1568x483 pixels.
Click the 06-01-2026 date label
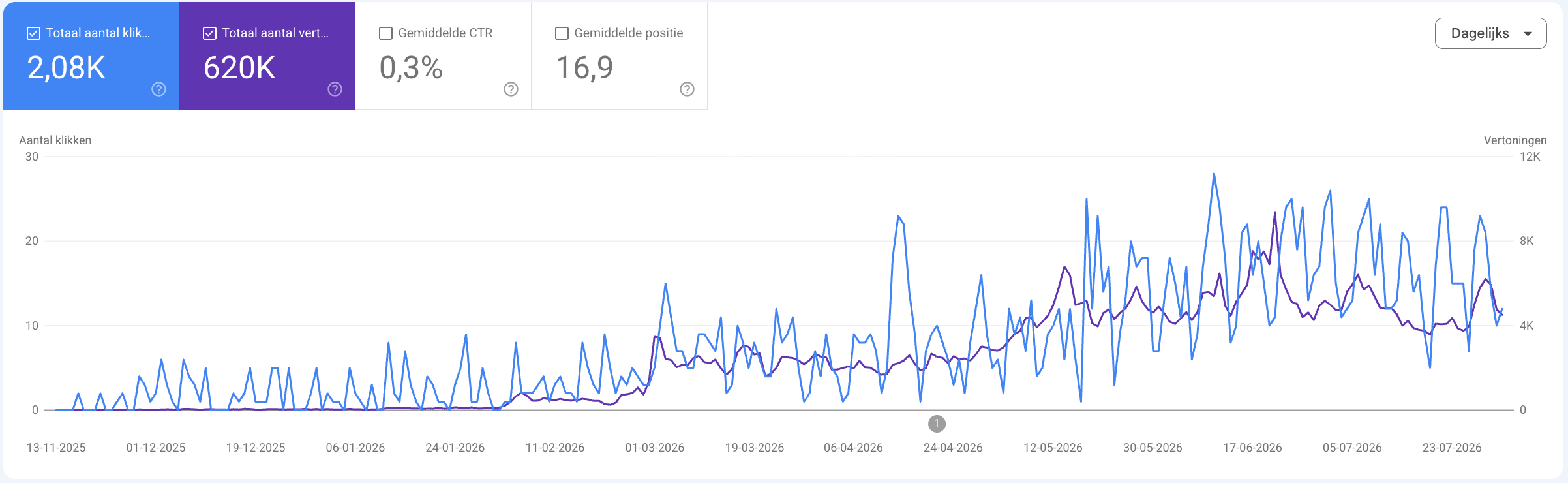355,448
